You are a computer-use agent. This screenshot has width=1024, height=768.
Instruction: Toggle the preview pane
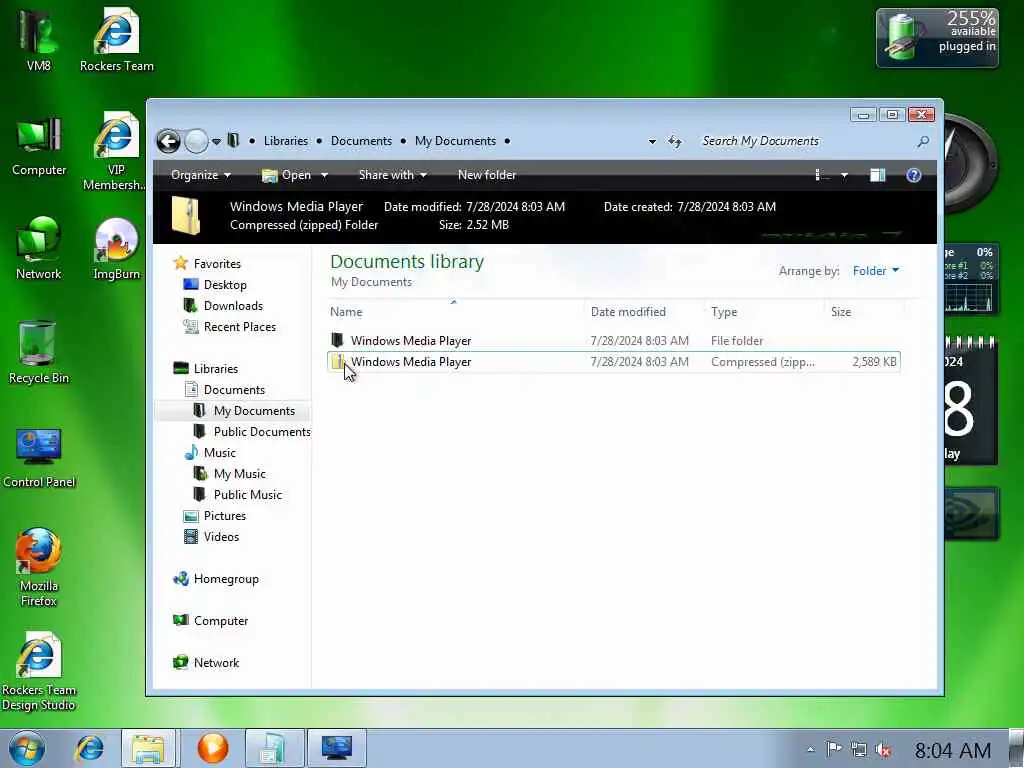click(x=878, y=175)
